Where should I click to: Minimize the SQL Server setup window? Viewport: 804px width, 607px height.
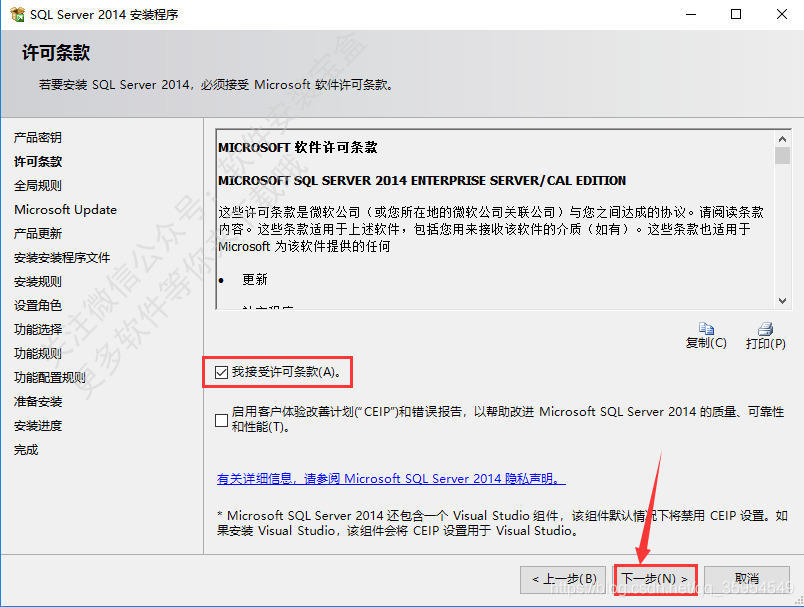click(691, 14)
